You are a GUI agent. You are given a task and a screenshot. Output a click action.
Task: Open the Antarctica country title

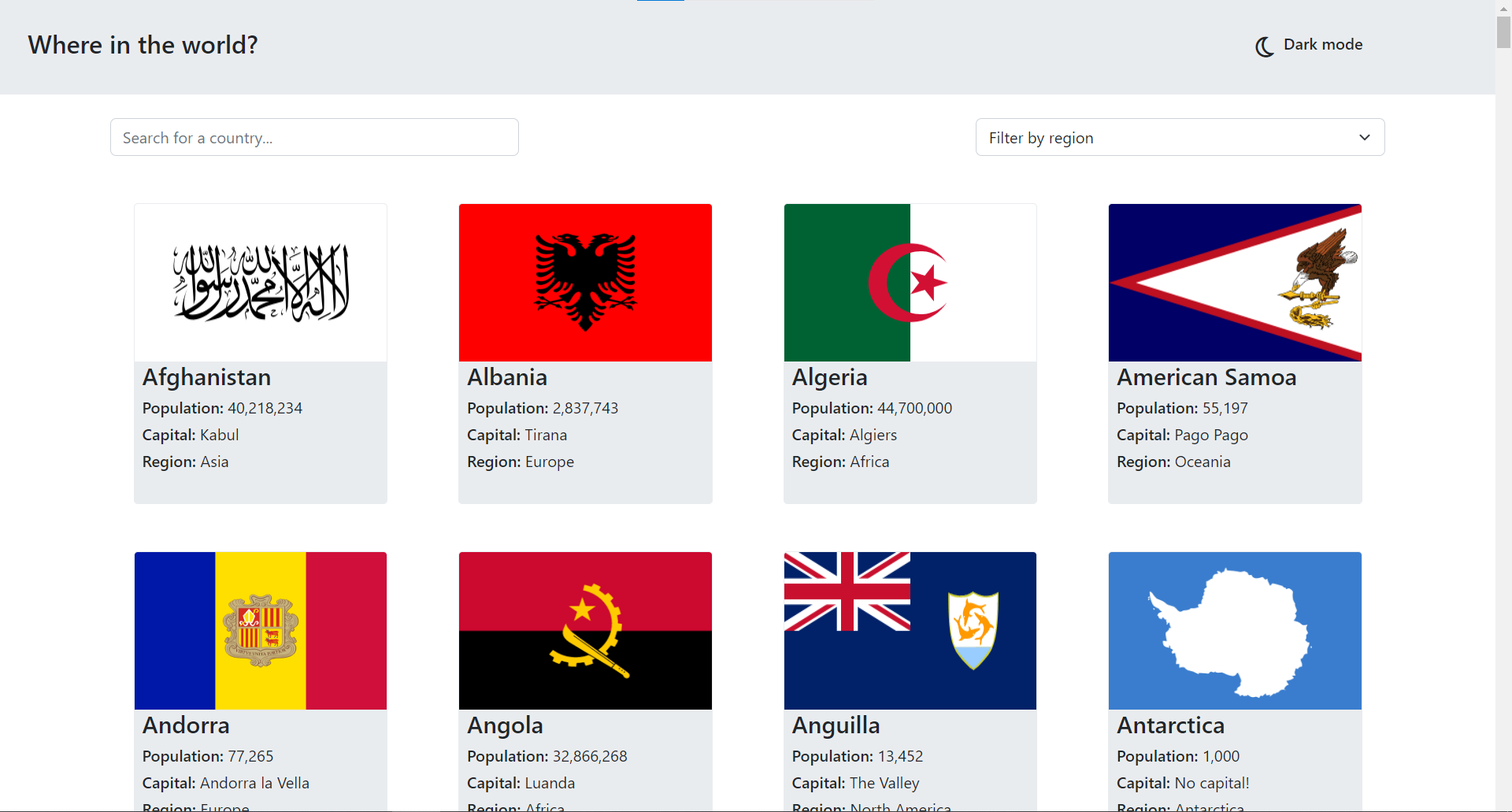(1170, 725)
